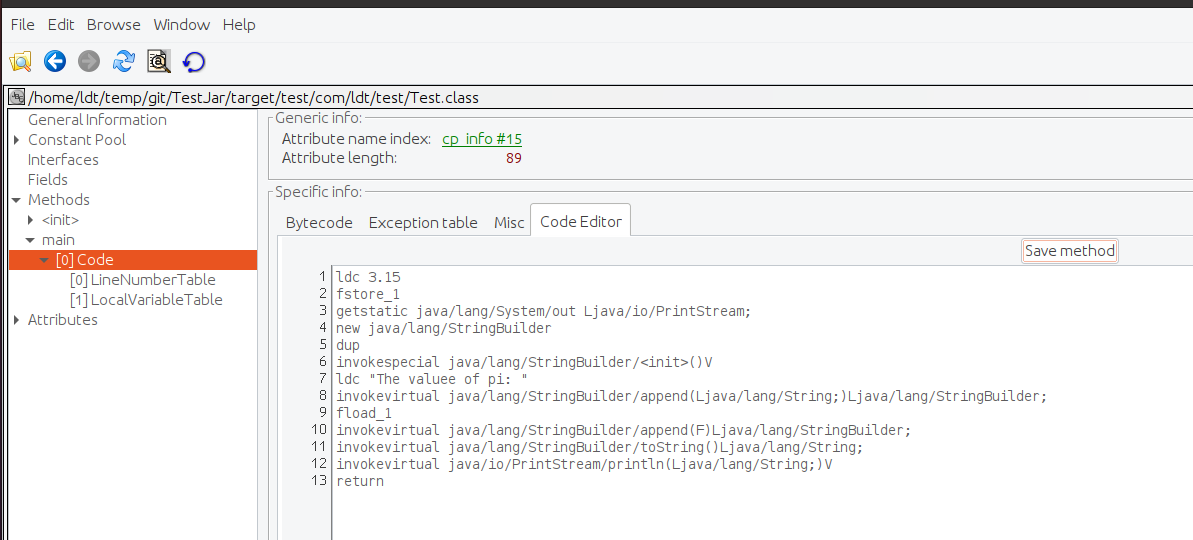Collapse the Methods tree node
Screen dimensions: 1193x540
coord(17,200)
